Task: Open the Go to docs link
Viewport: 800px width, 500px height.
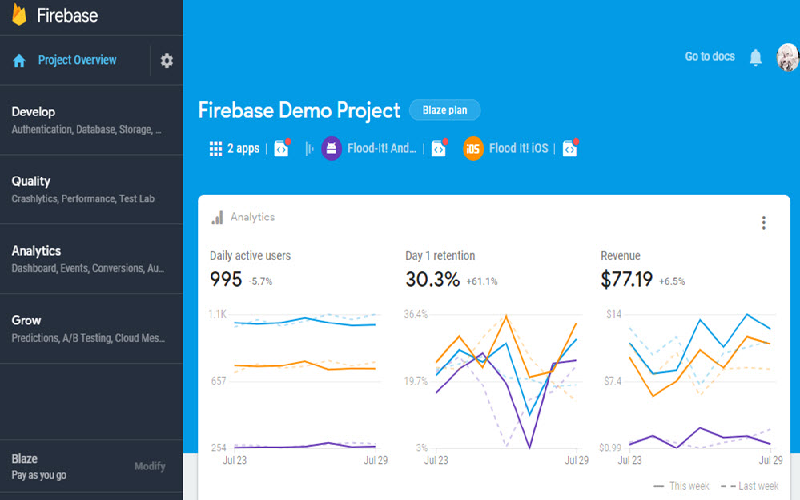Action: tap(709, 57)
